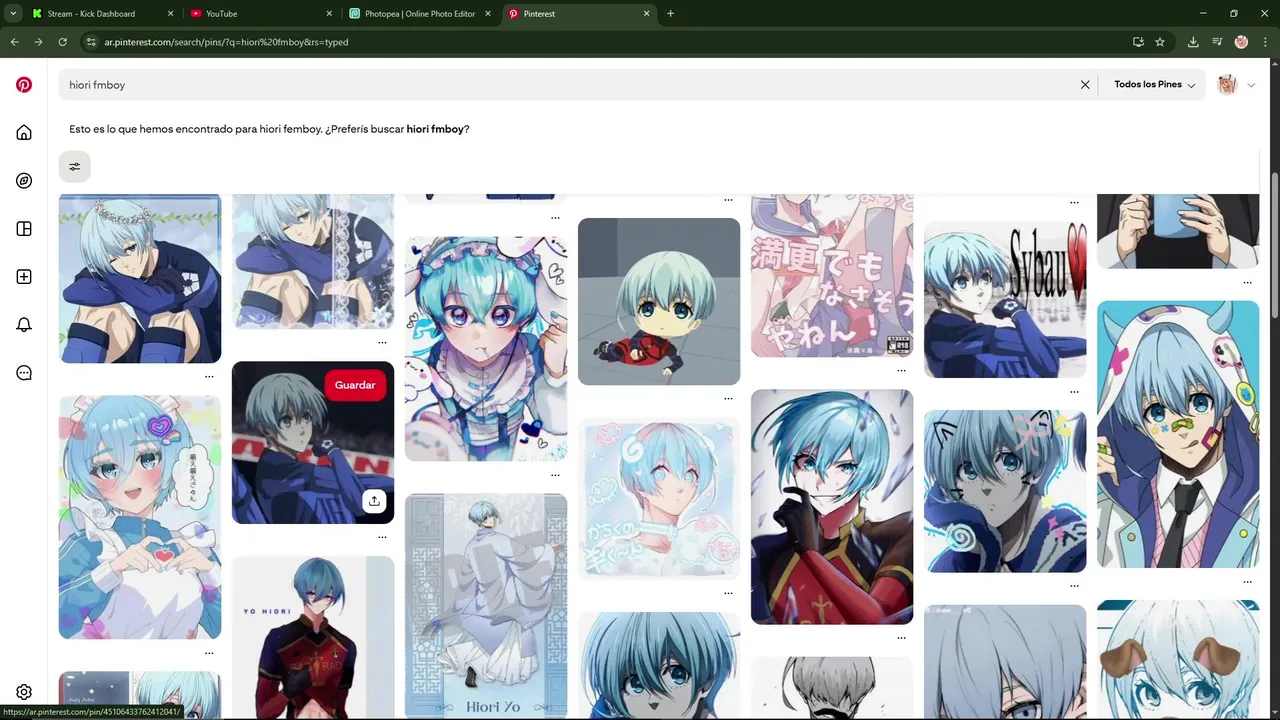This screenshot has height=720, width=1280.
Task: Open the media control icon in toolbar
Action: click(x=1217, y=42)
